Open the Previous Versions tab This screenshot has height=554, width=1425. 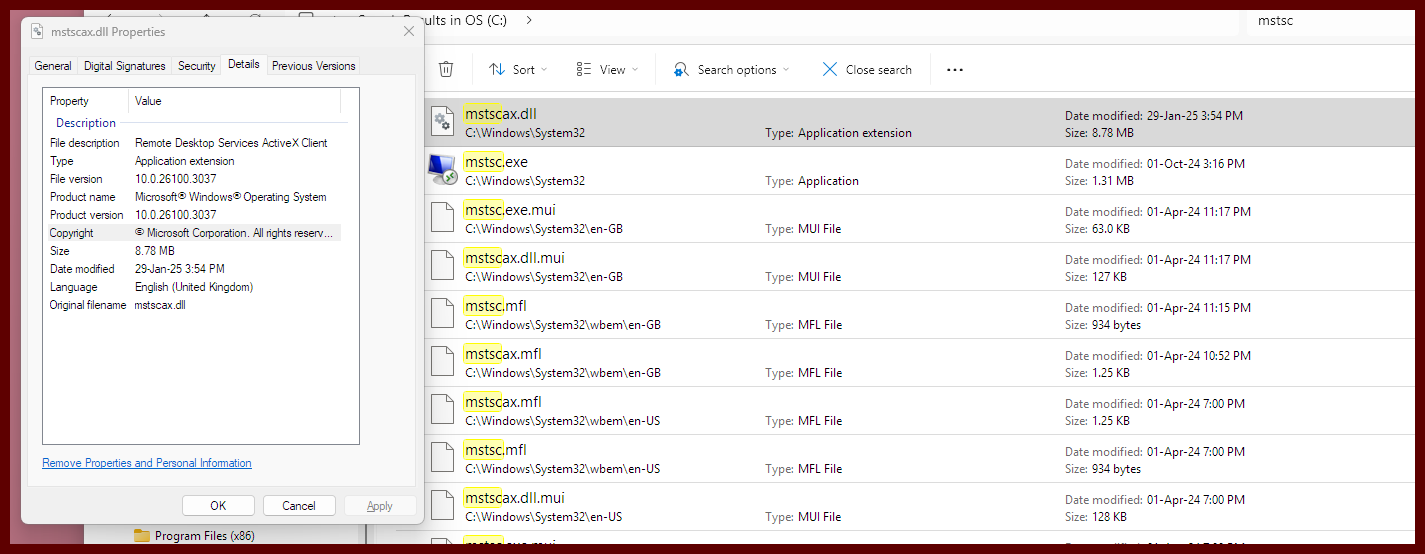click(314, 66)
